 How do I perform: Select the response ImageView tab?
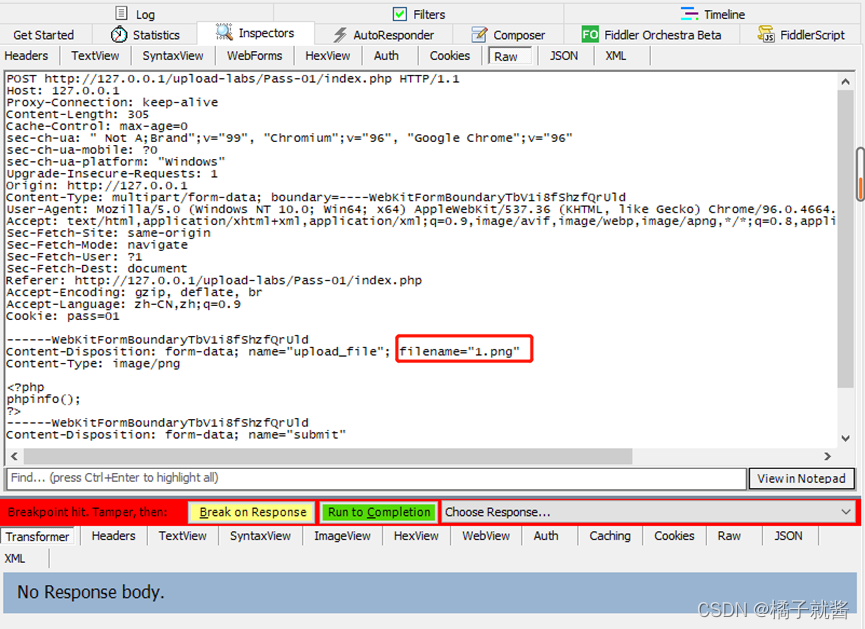pos(342,536)
